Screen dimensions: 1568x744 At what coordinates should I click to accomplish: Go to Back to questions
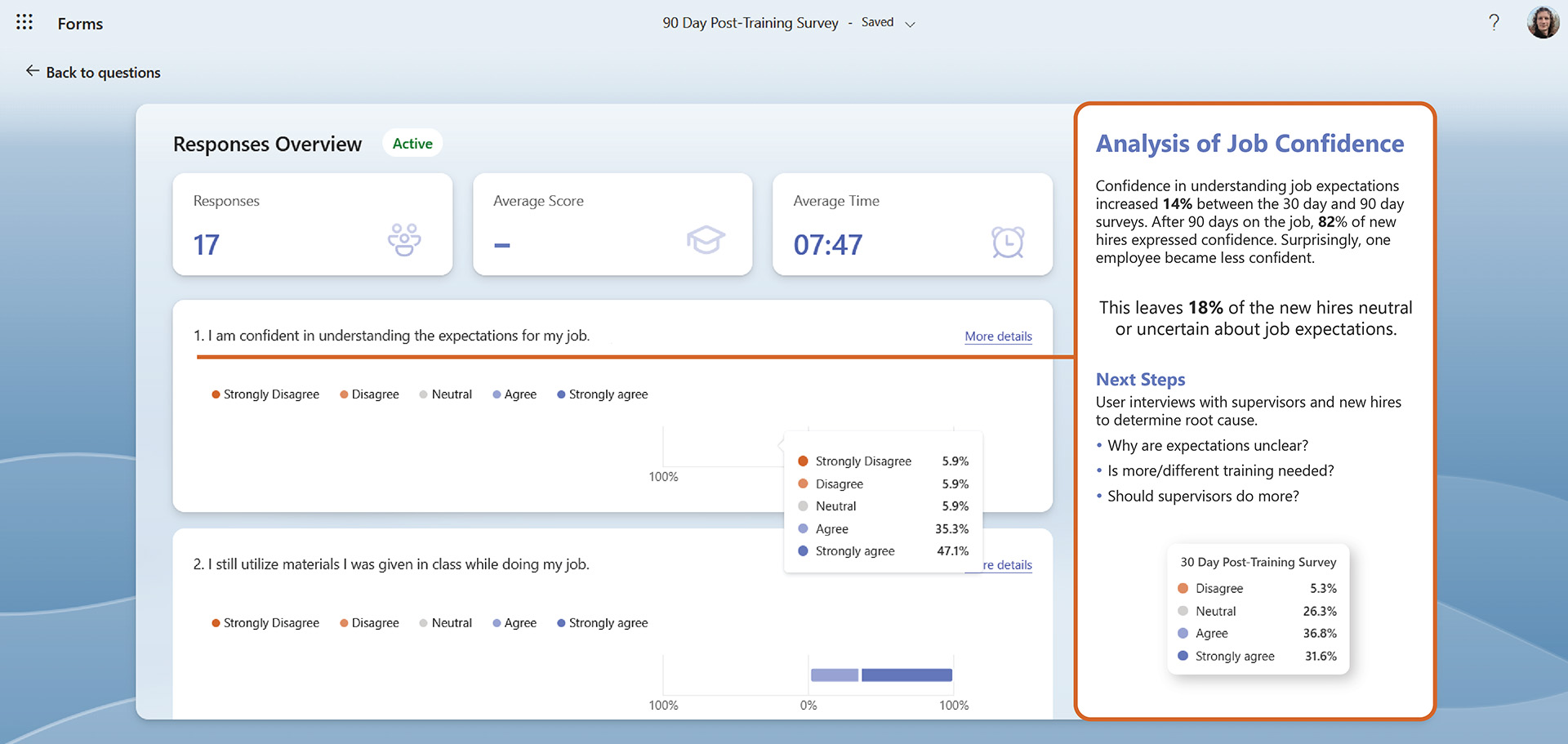pos(103,73)
